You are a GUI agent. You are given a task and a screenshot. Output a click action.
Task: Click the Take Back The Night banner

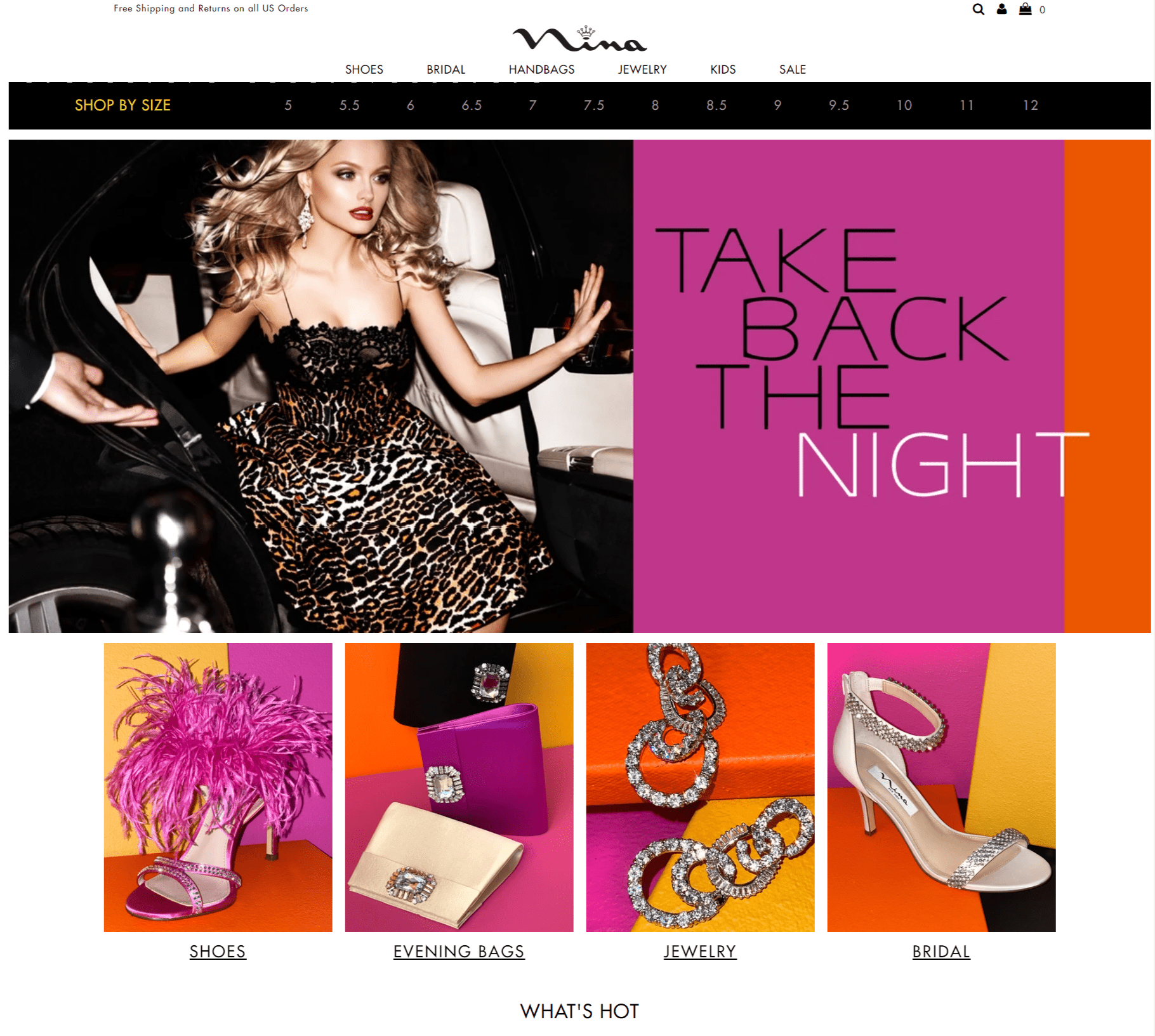tap(579, 386)
